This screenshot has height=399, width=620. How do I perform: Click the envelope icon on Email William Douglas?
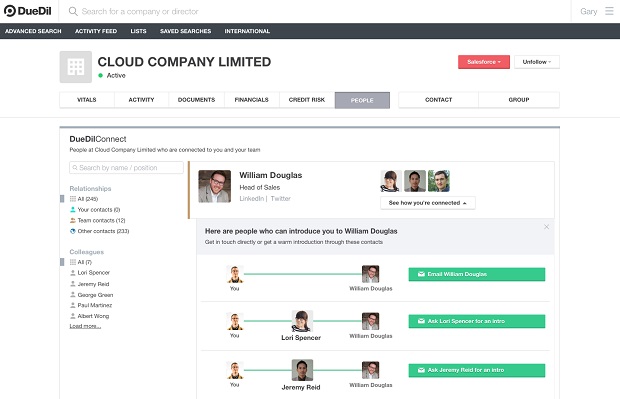coord(421,274)
